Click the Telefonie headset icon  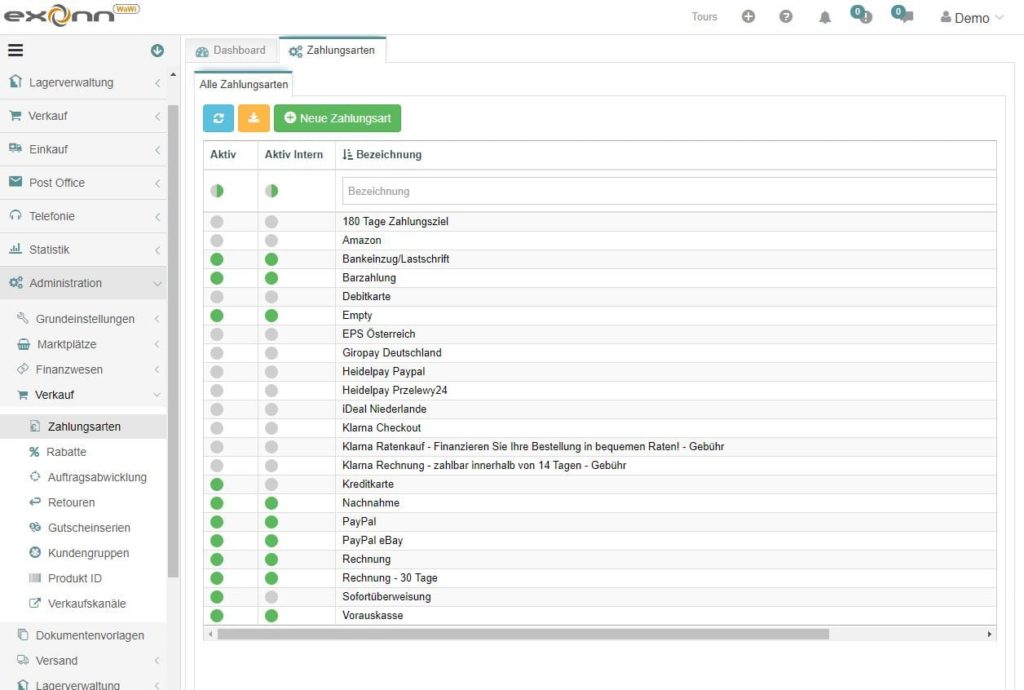click(x=16, y=215)
